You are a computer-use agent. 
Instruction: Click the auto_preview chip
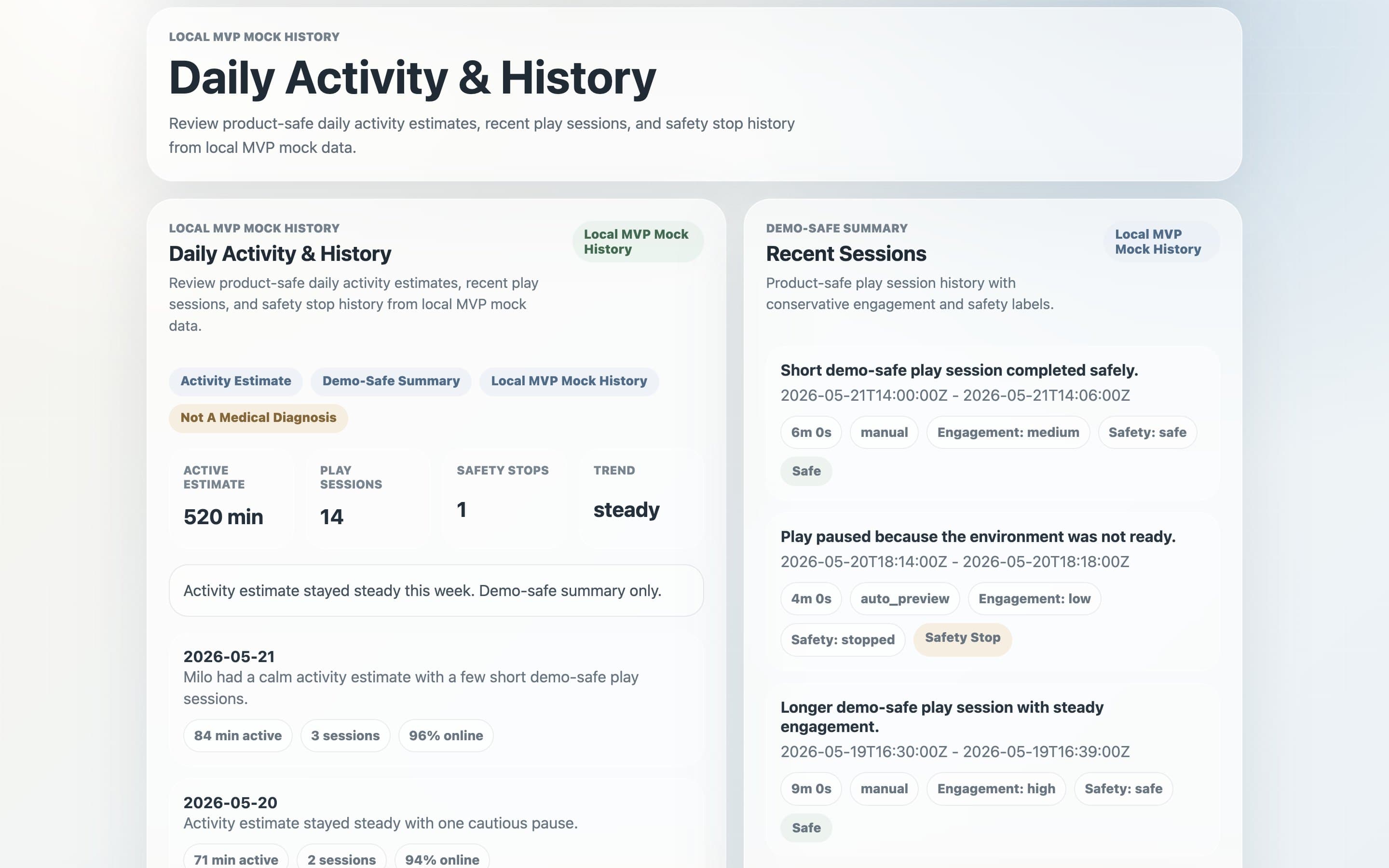(x=905, y=599)
